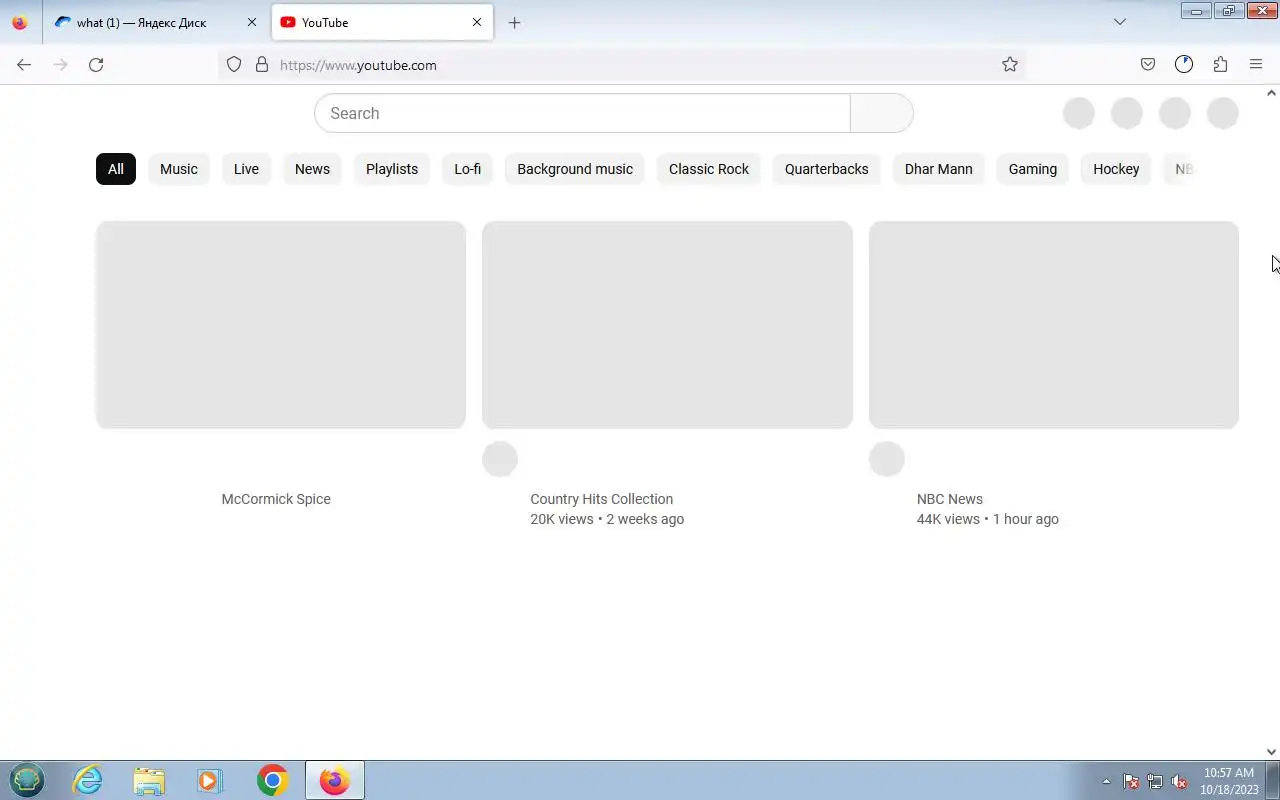Show hidden system tray icons
This screenshot has height=800, width=1280.
click(x=1106, y=781)
